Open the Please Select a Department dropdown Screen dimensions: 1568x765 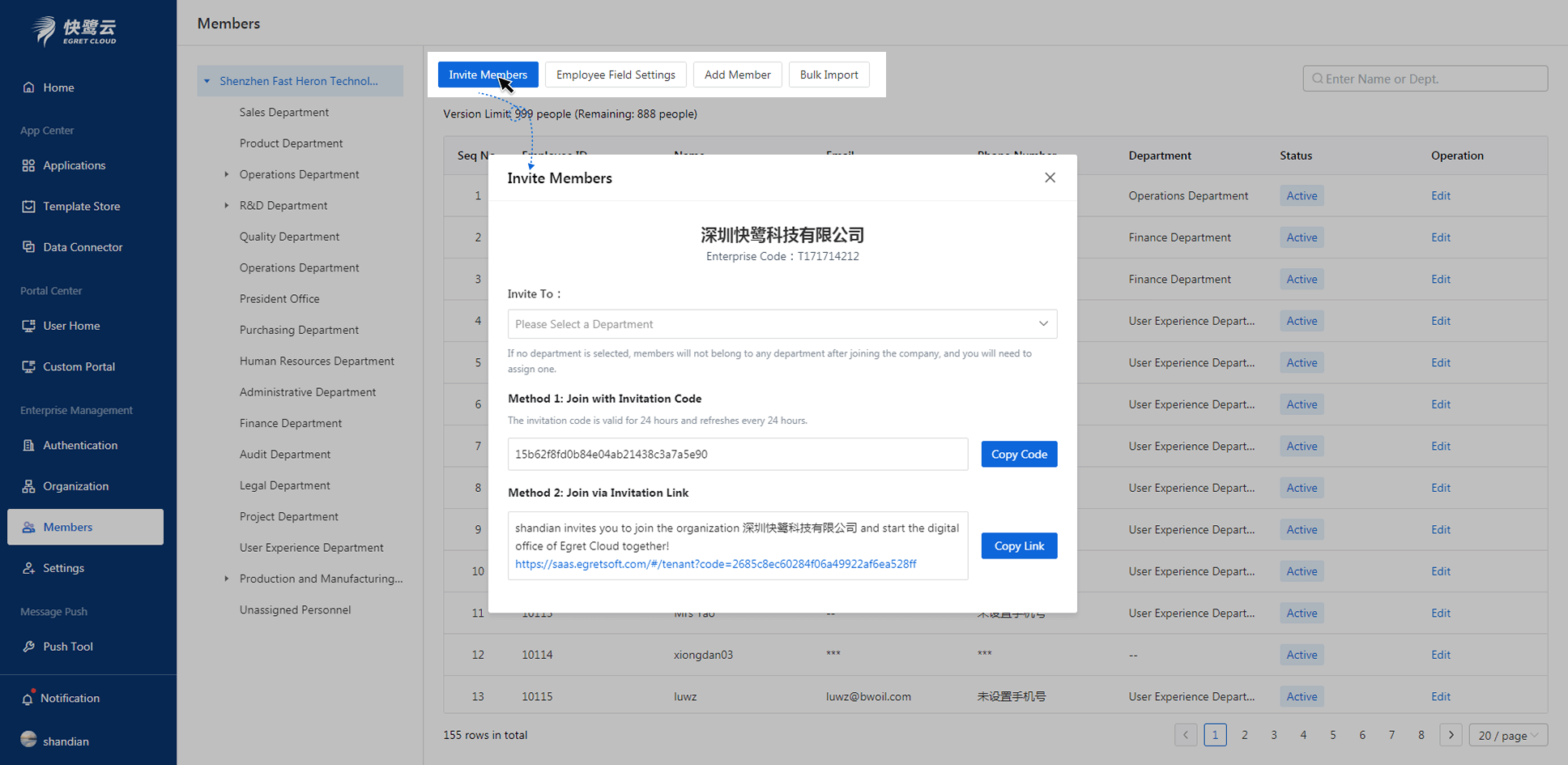tap(782, 324)
